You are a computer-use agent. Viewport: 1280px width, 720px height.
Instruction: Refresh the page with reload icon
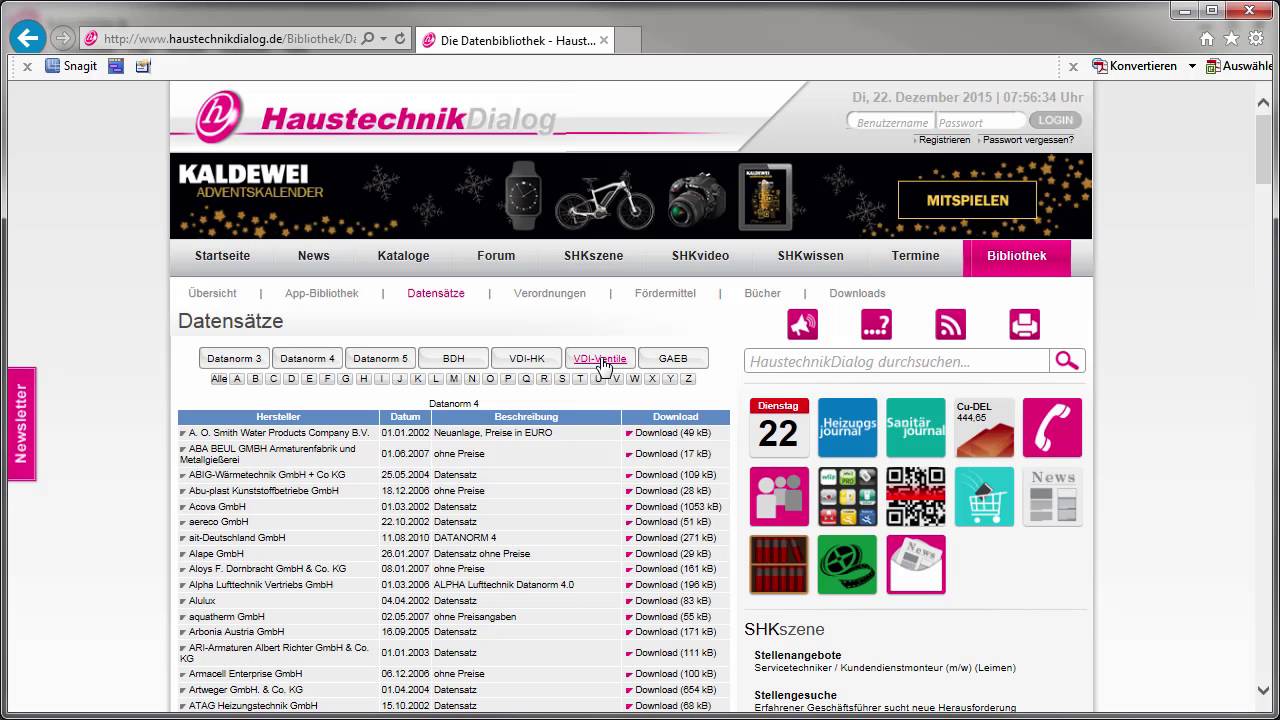(x=400, y=39)
